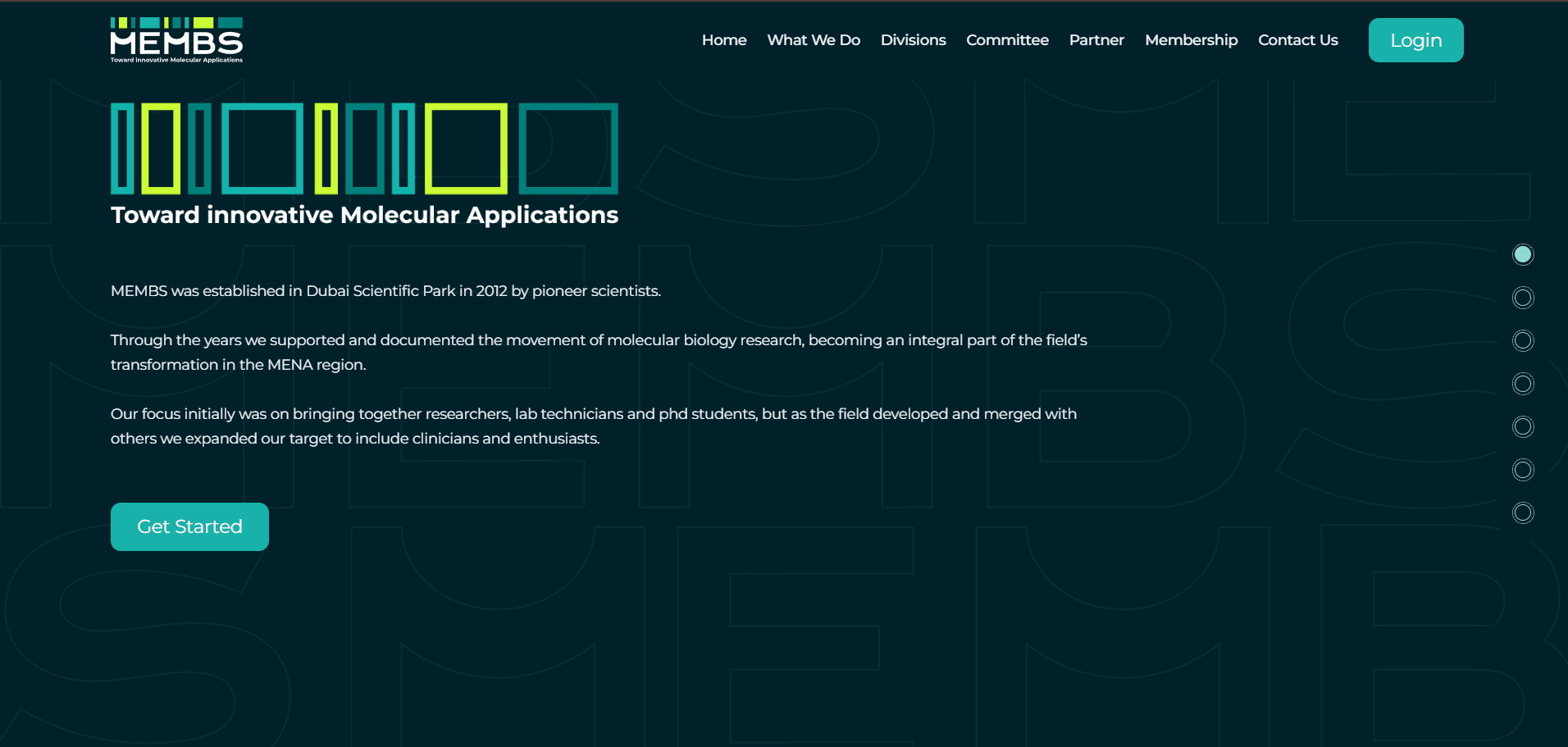The width and height of the screenshot is (1568, 747).
Task: Click the large outlined MEMBS hero graphic
Action: click(364, 148)
